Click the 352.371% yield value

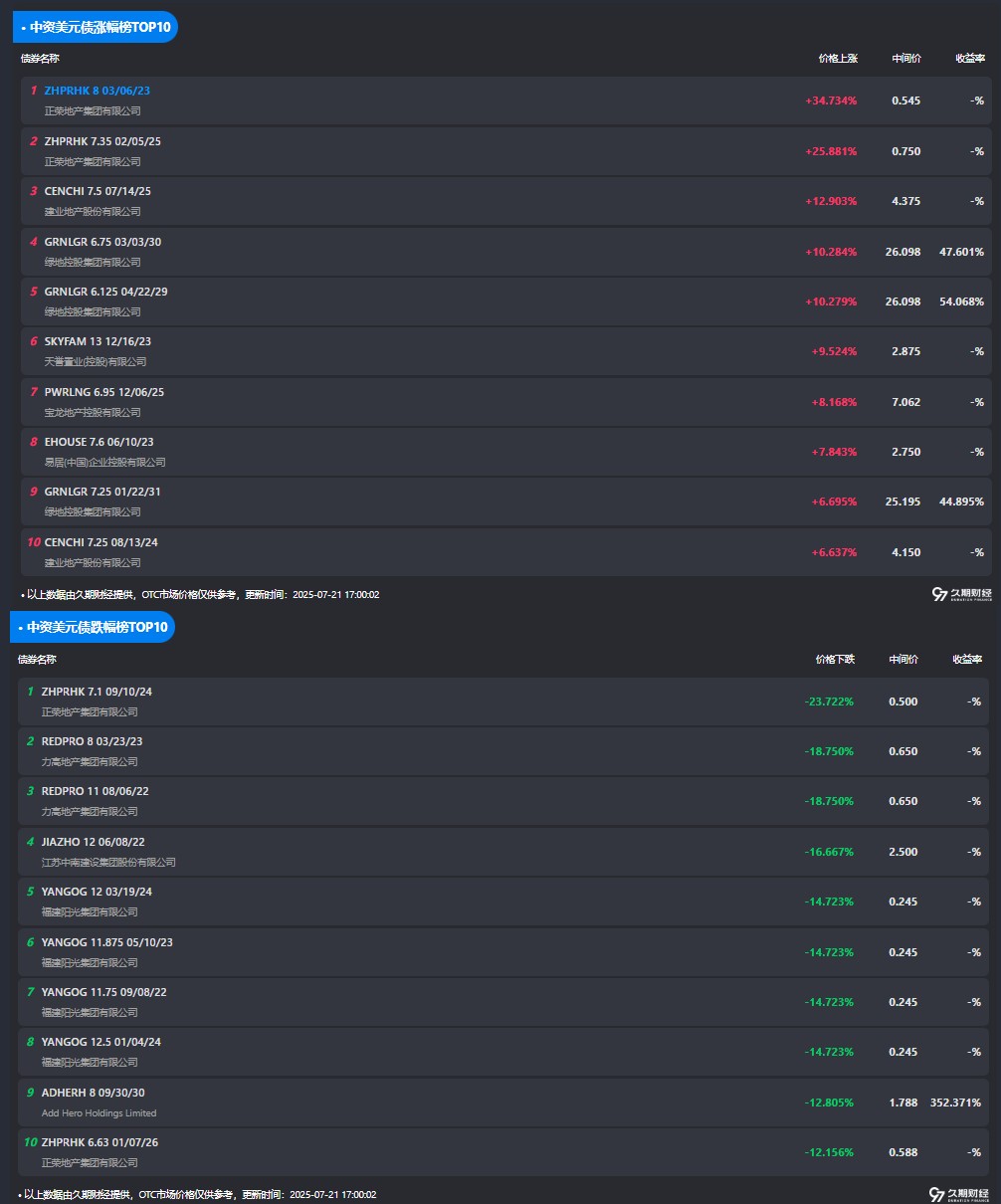click(956, 1103)
